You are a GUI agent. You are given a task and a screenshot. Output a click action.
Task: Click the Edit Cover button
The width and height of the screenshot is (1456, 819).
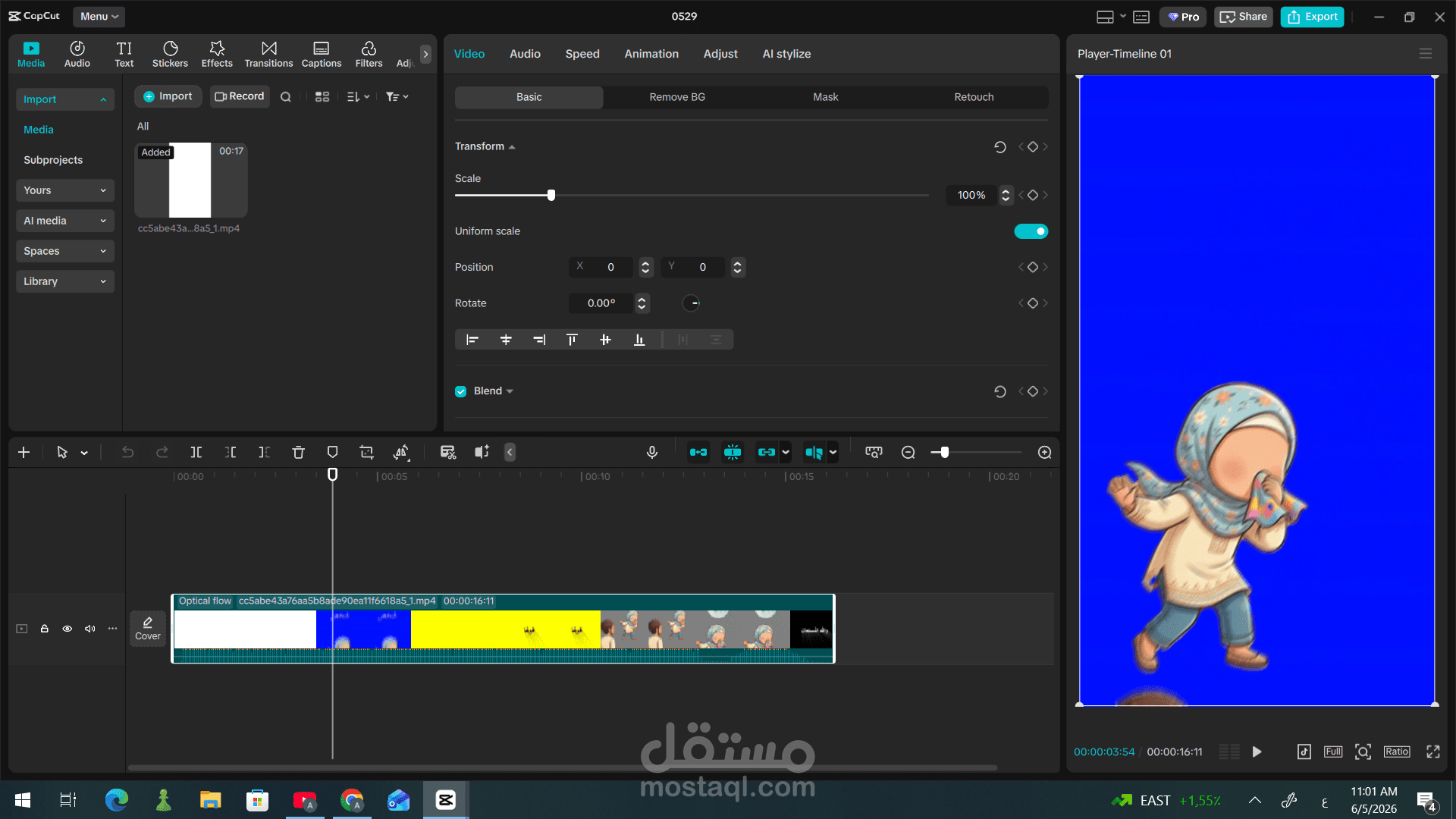click(x=148, y=629)
